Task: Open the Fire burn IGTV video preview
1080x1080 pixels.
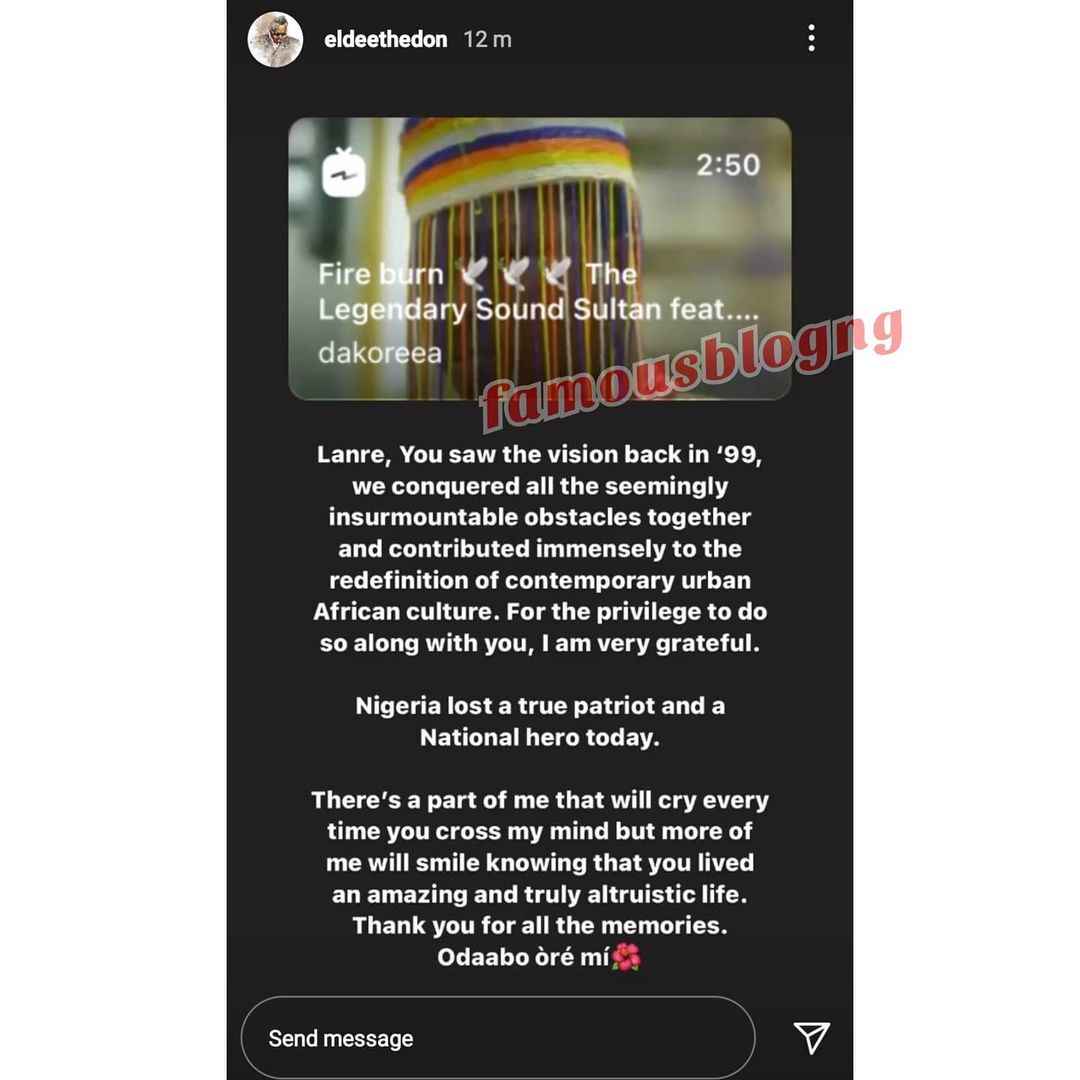Action: pyautogui.click(x=539, y=258)
